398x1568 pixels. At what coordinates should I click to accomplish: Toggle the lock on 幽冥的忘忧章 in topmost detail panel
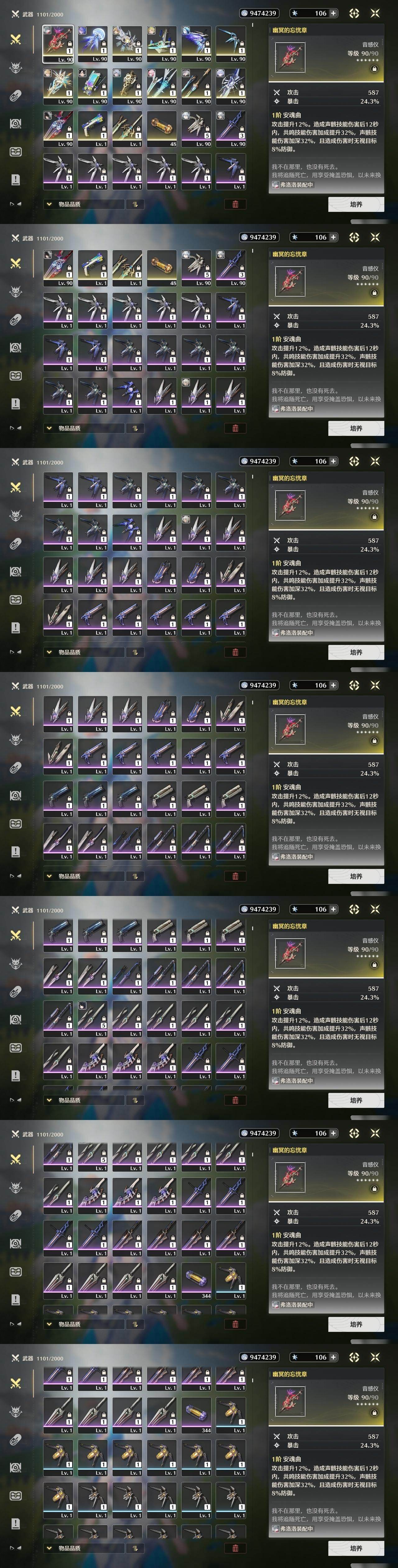point(374,69)
